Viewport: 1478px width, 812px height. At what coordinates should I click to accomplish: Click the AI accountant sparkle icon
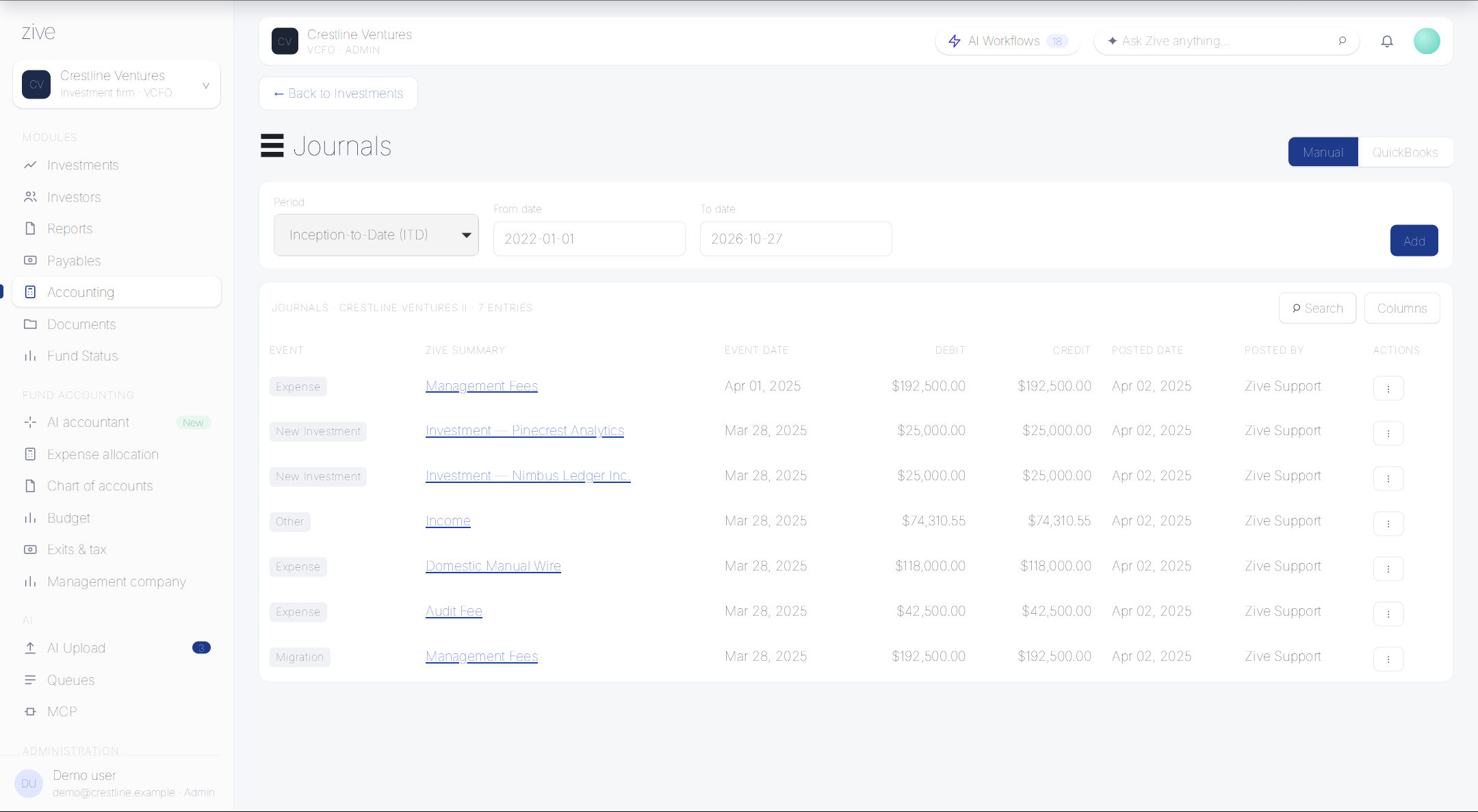tap(30, 422)
